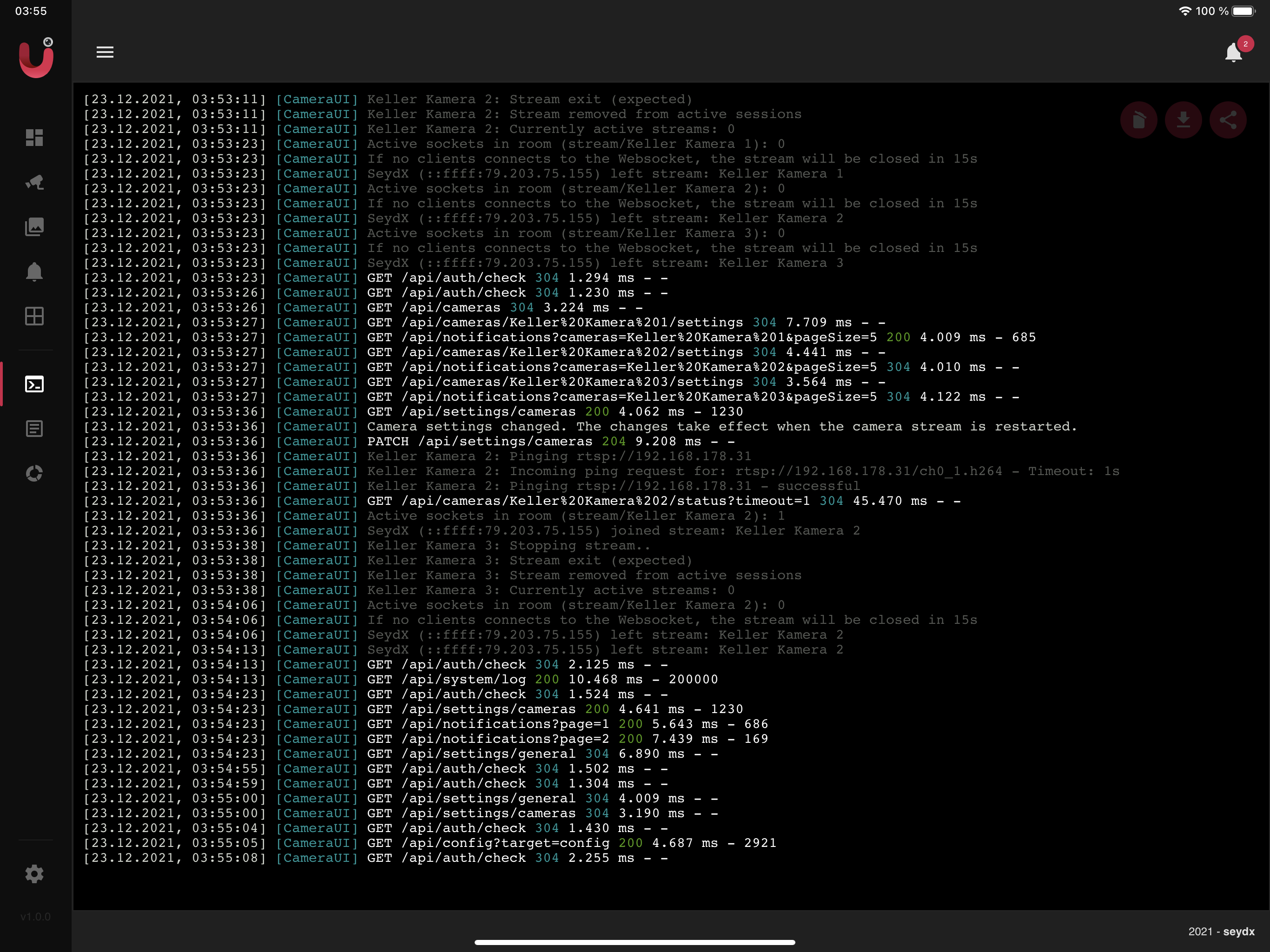
Task: Open the notification bell in top bar
Action: pyautogui.click(x=1233, y=53)
